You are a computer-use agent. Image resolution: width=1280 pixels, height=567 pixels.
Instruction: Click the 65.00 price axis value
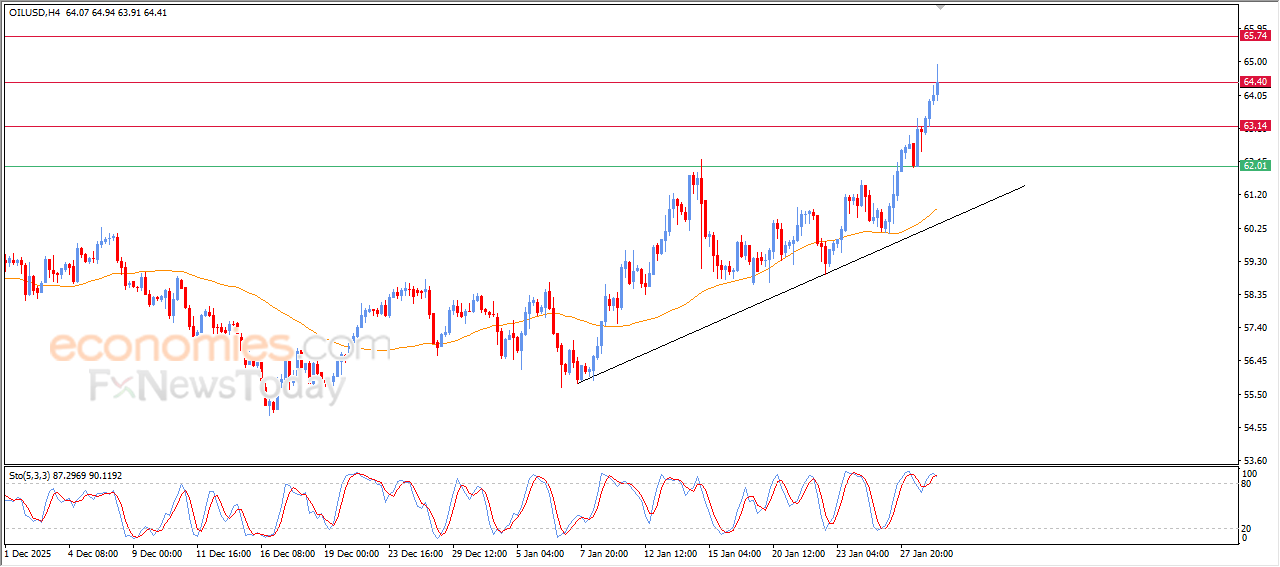[x=1257, y=62]
